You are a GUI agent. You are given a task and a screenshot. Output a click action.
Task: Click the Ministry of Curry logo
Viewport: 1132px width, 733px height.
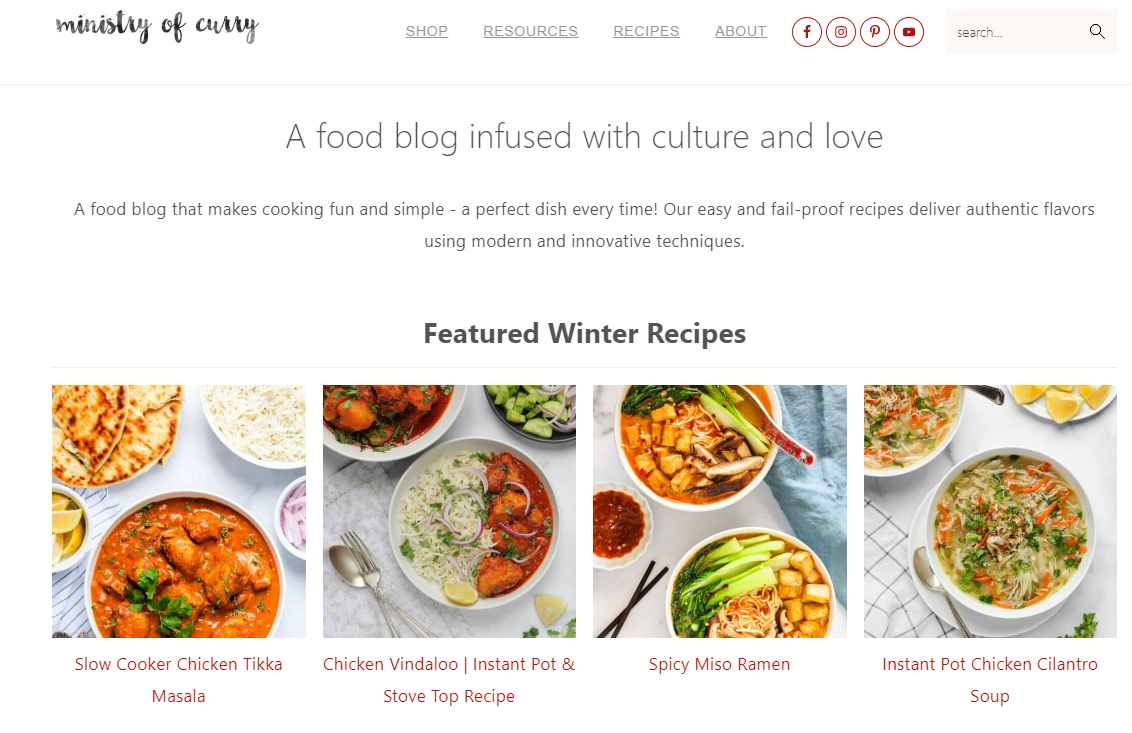point(157,27)
